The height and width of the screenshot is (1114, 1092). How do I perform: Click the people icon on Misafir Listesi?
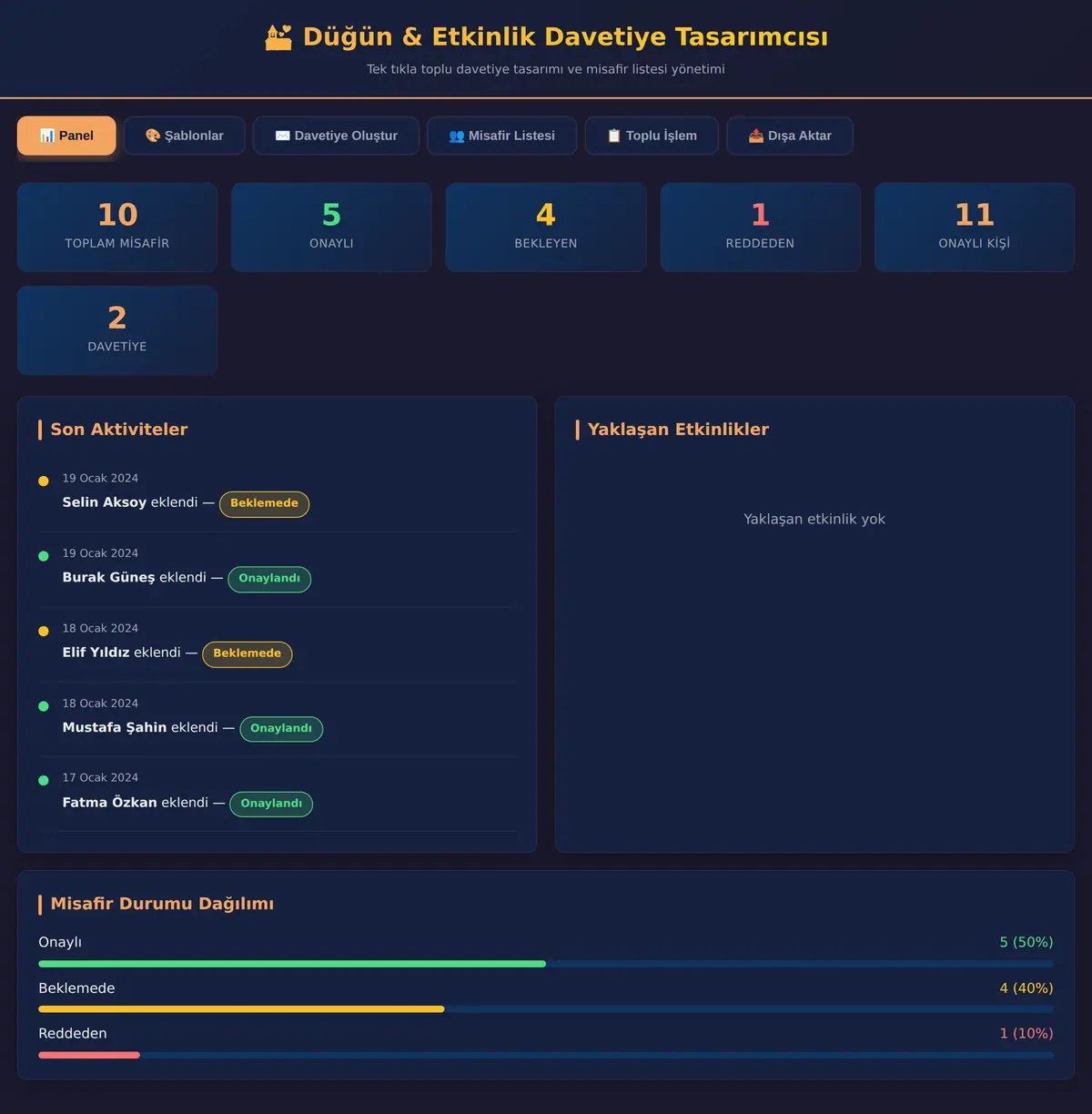[x=457, y=136]
